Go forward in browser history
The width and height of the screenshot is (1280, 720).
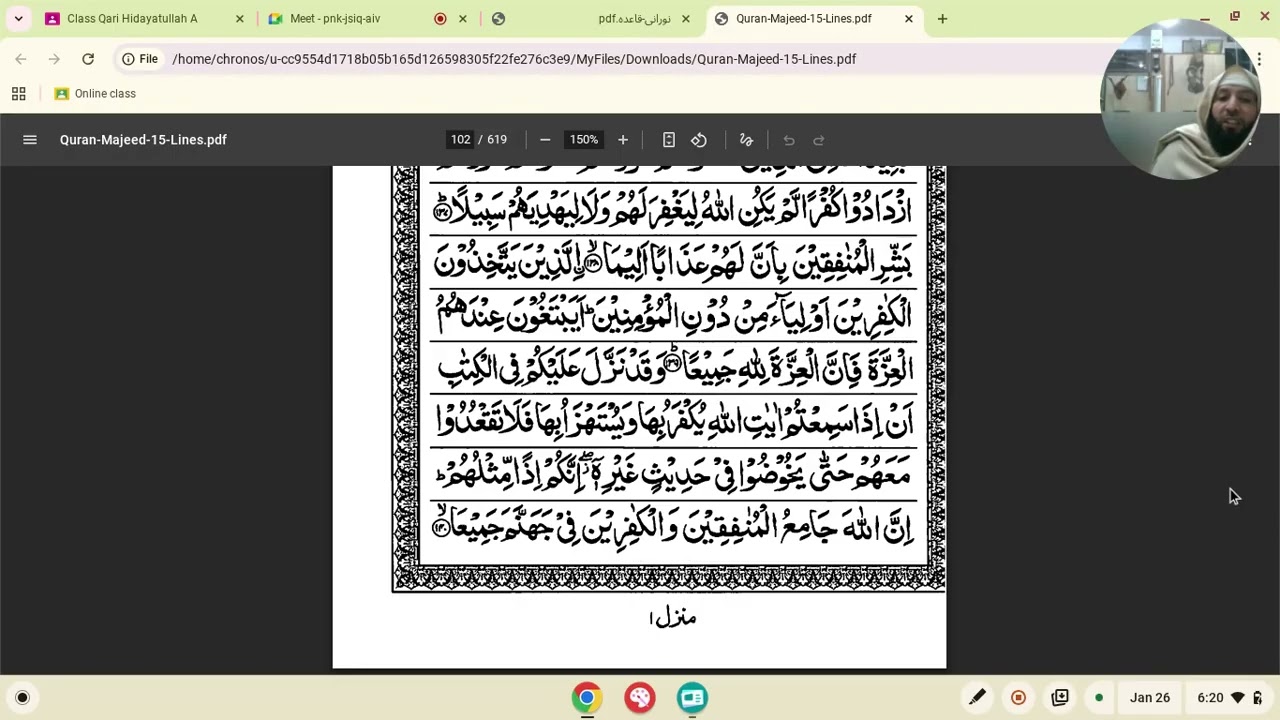54,59
